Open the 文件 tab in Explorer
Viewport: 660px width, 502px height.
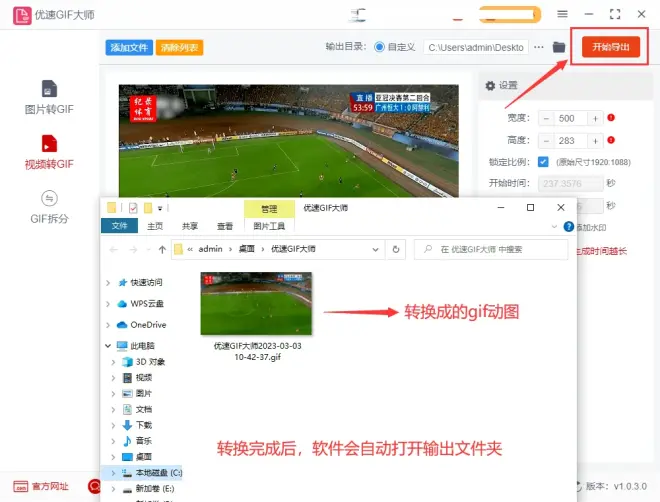[x=120, y=226]
